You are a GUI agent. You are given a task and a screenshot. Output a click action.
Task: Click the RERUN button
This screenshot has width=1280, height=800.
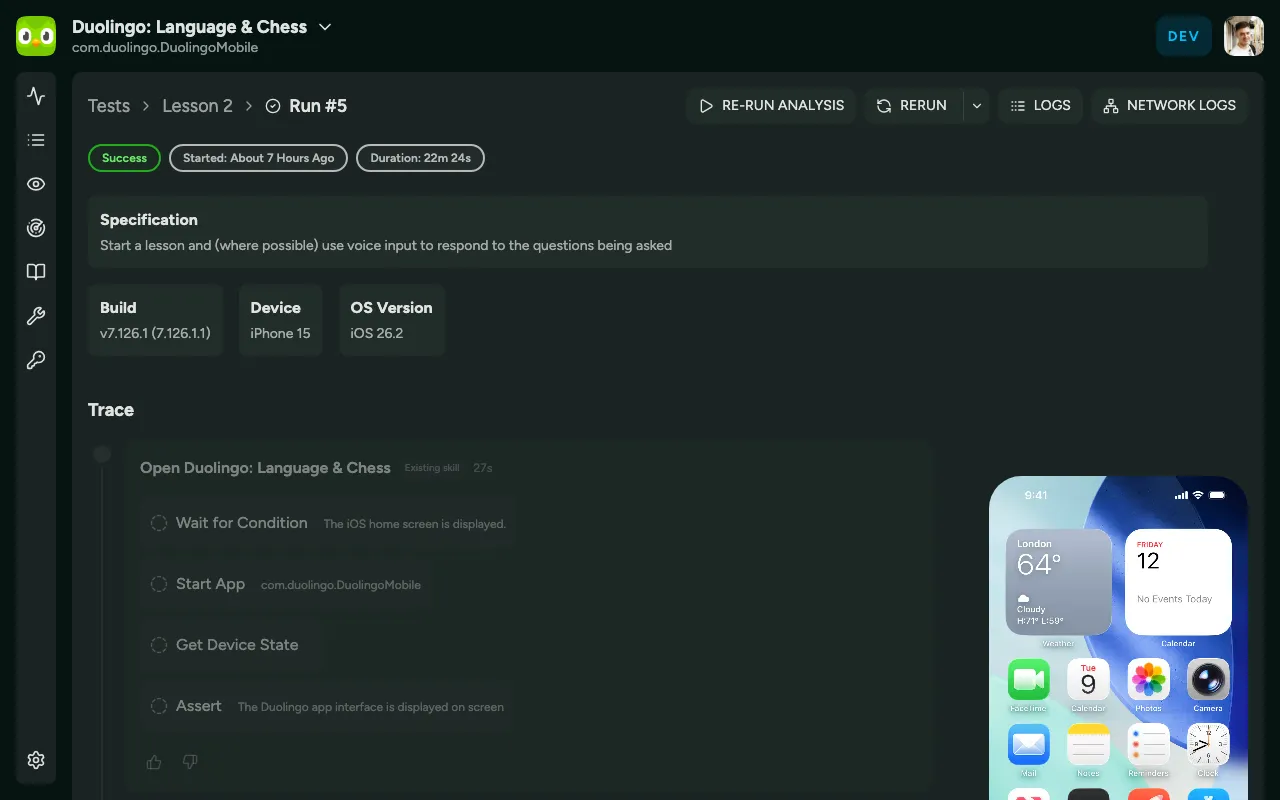[x=911, y=105]
